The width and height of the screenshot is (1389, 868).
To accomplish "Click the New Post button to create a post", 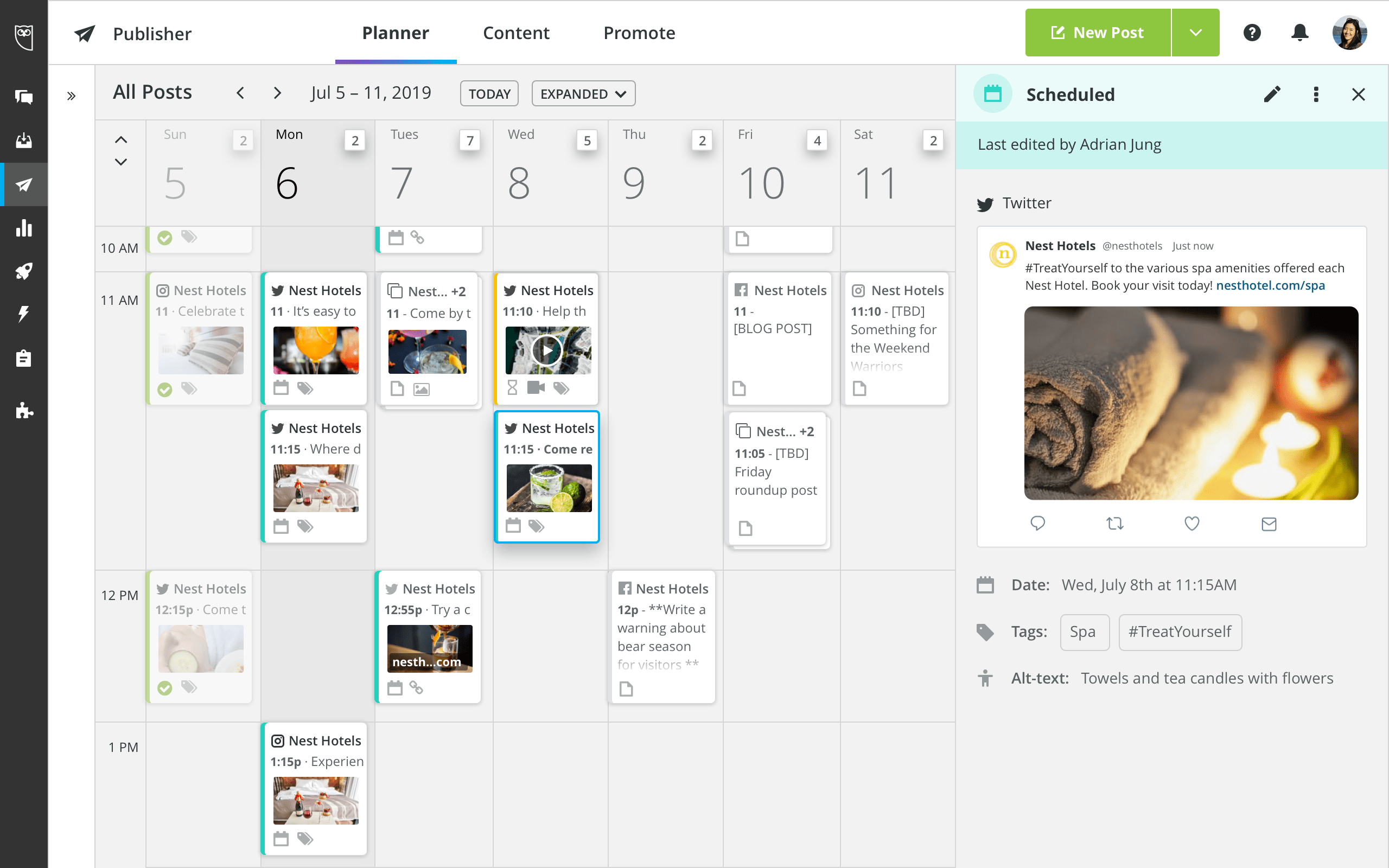I will point(1097,32).
